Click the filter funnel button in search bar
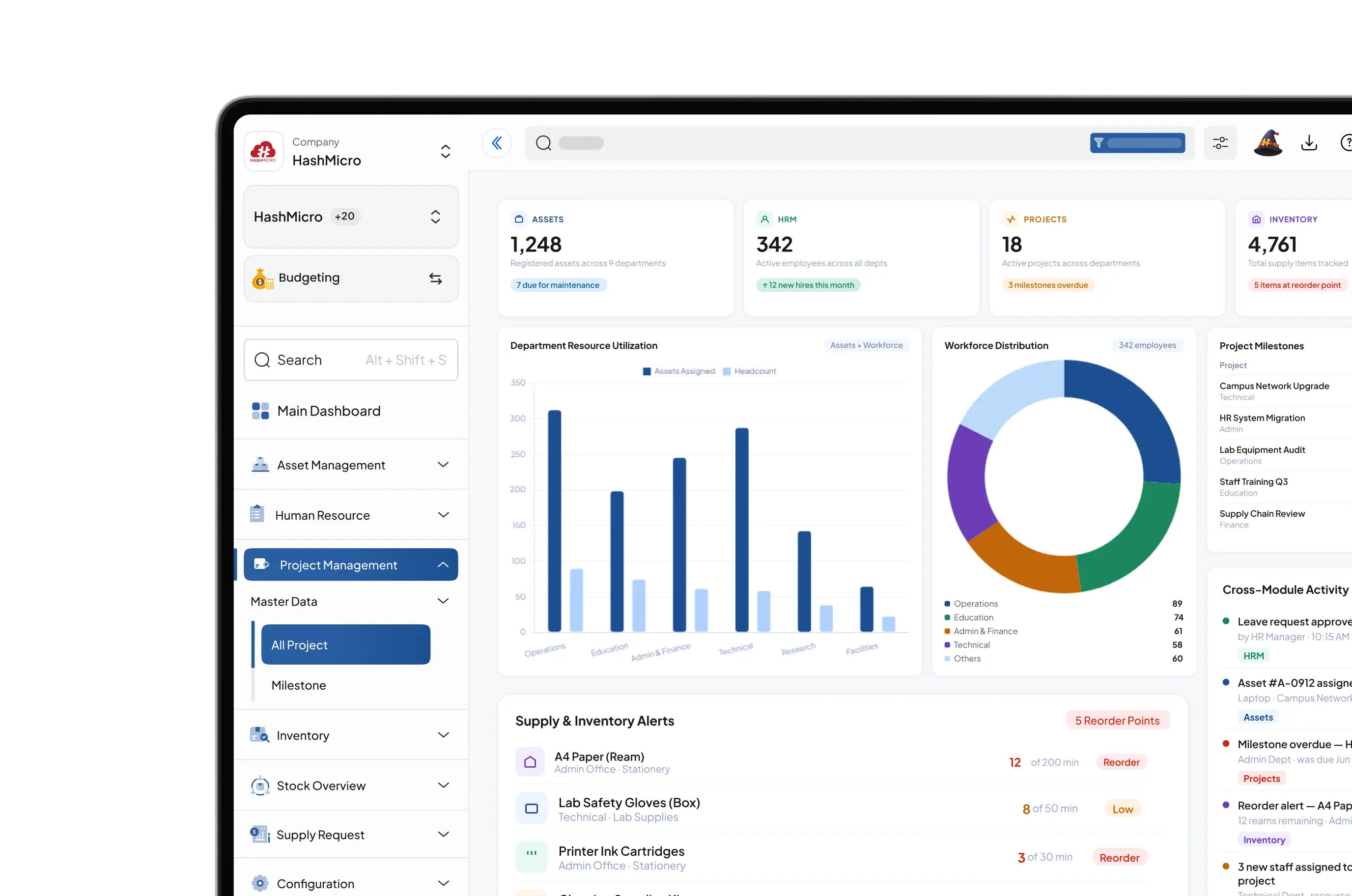Screen dimensions: 1352x896 click(1137, 143)
